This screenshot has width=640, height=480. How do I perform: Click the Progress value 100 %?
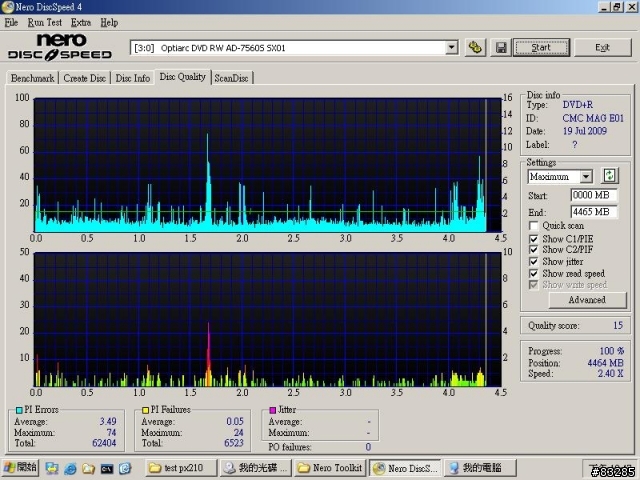point(611,351)
